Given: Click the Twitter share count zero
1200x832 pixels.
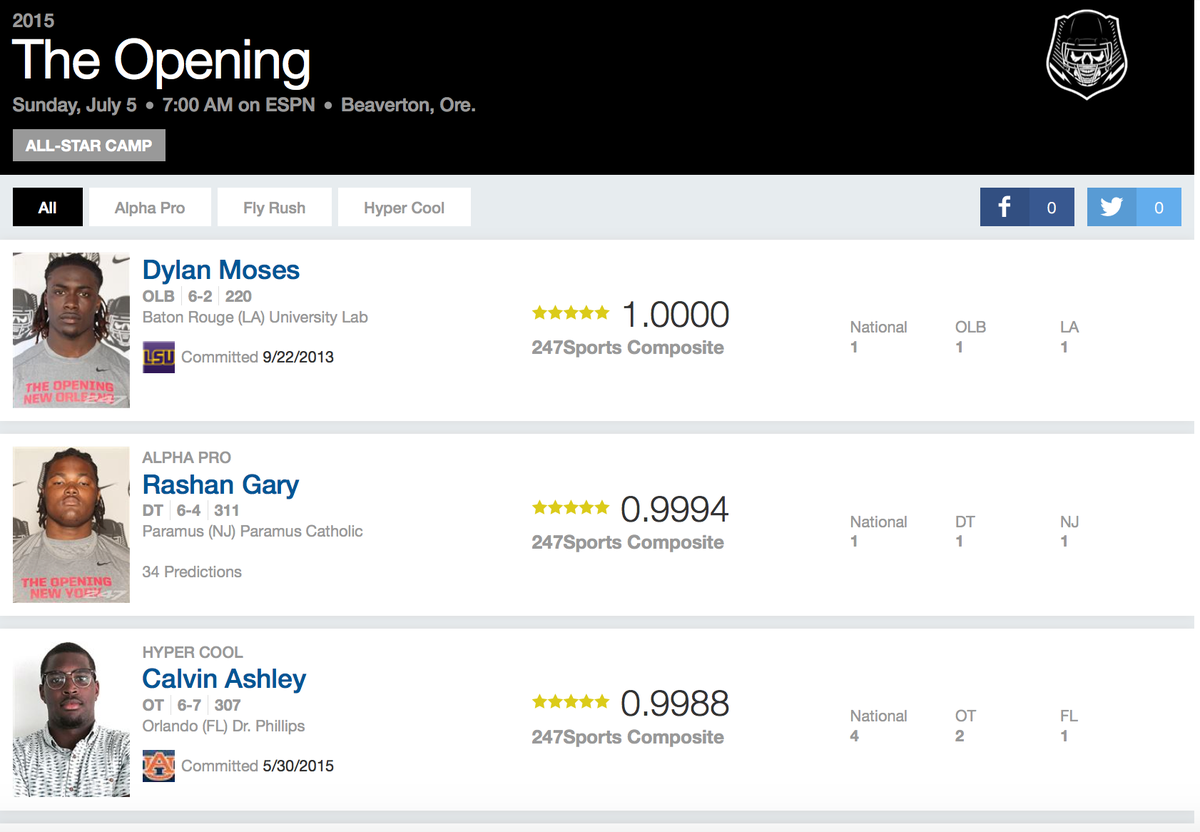Looking at the screenshot, I should coord(1158,207).
